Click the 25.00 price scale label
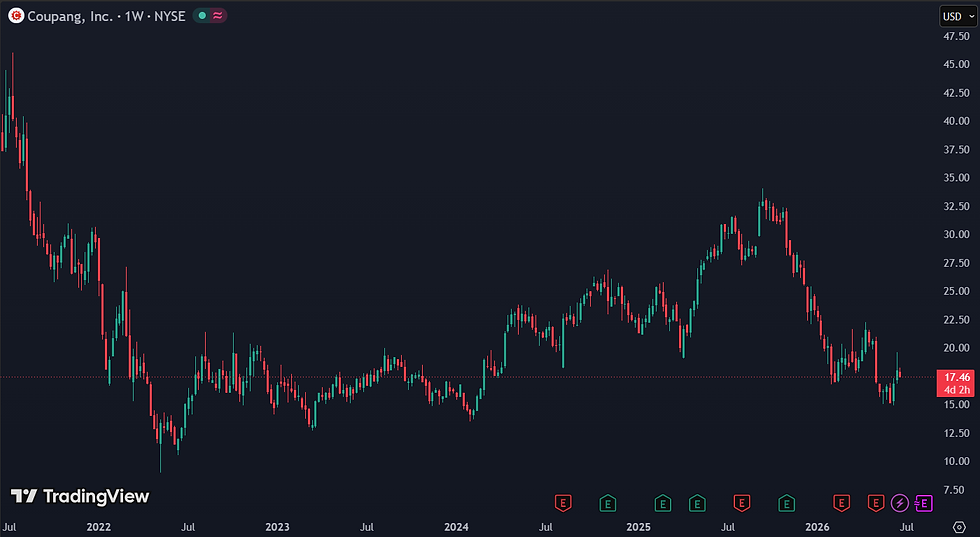980x537 pixels. [x=956, y=291]
